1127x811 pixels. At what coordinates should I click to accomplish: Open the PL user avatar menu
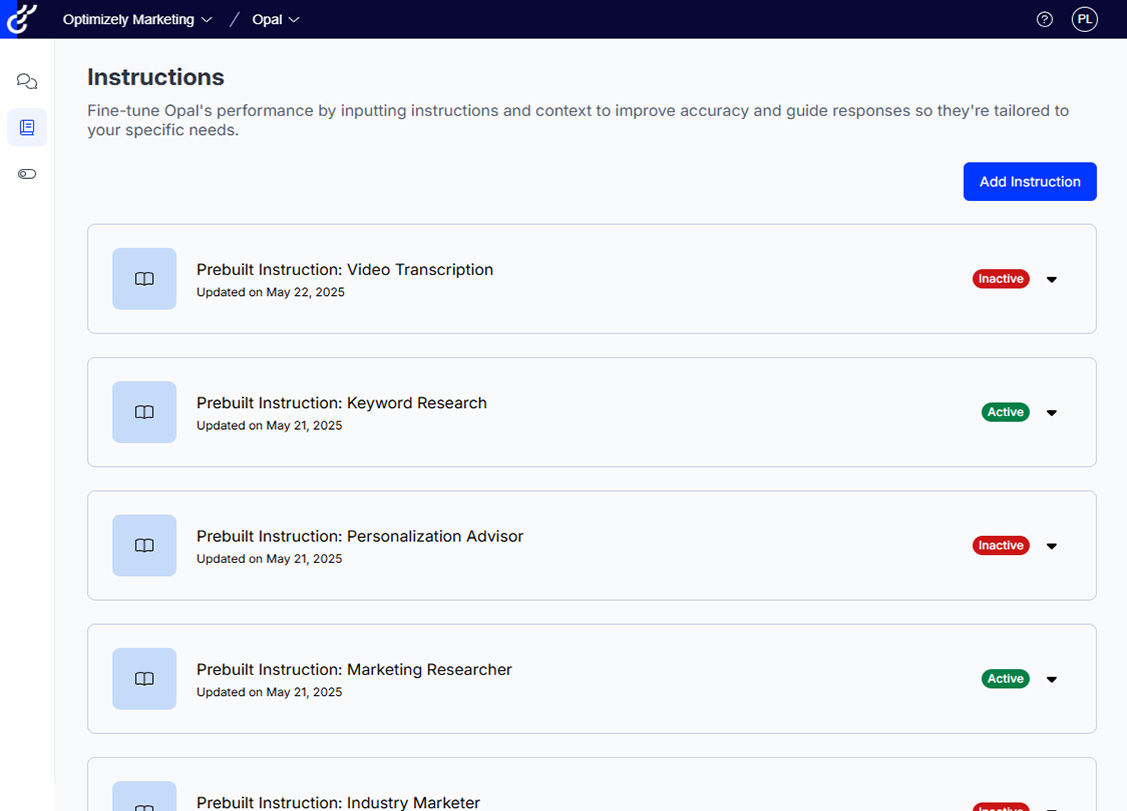tap(1085, 19)
